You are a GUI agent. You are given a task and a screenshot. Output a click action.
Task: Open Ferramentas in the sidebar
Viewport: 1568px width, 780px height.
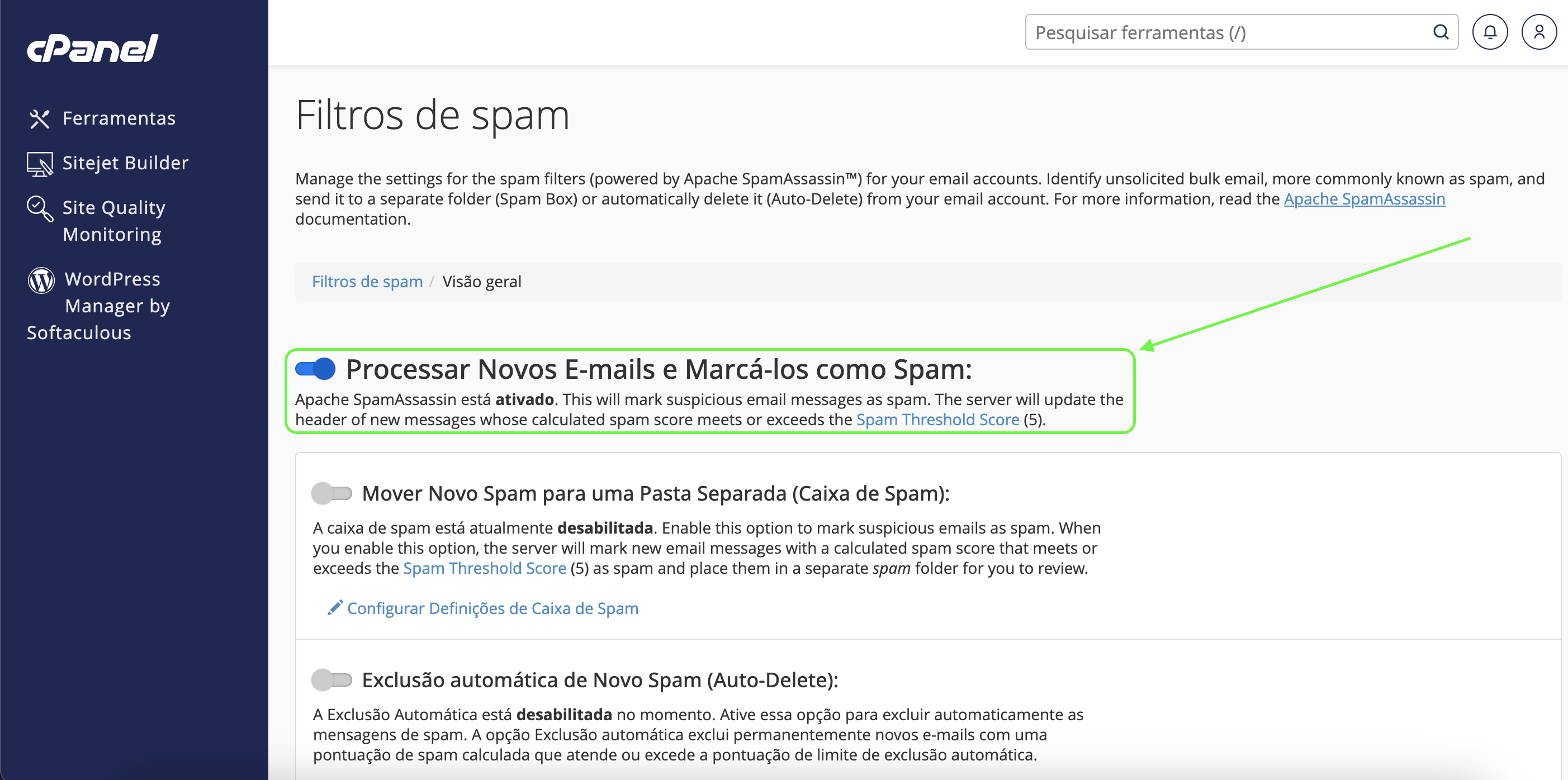pos(119,118)
